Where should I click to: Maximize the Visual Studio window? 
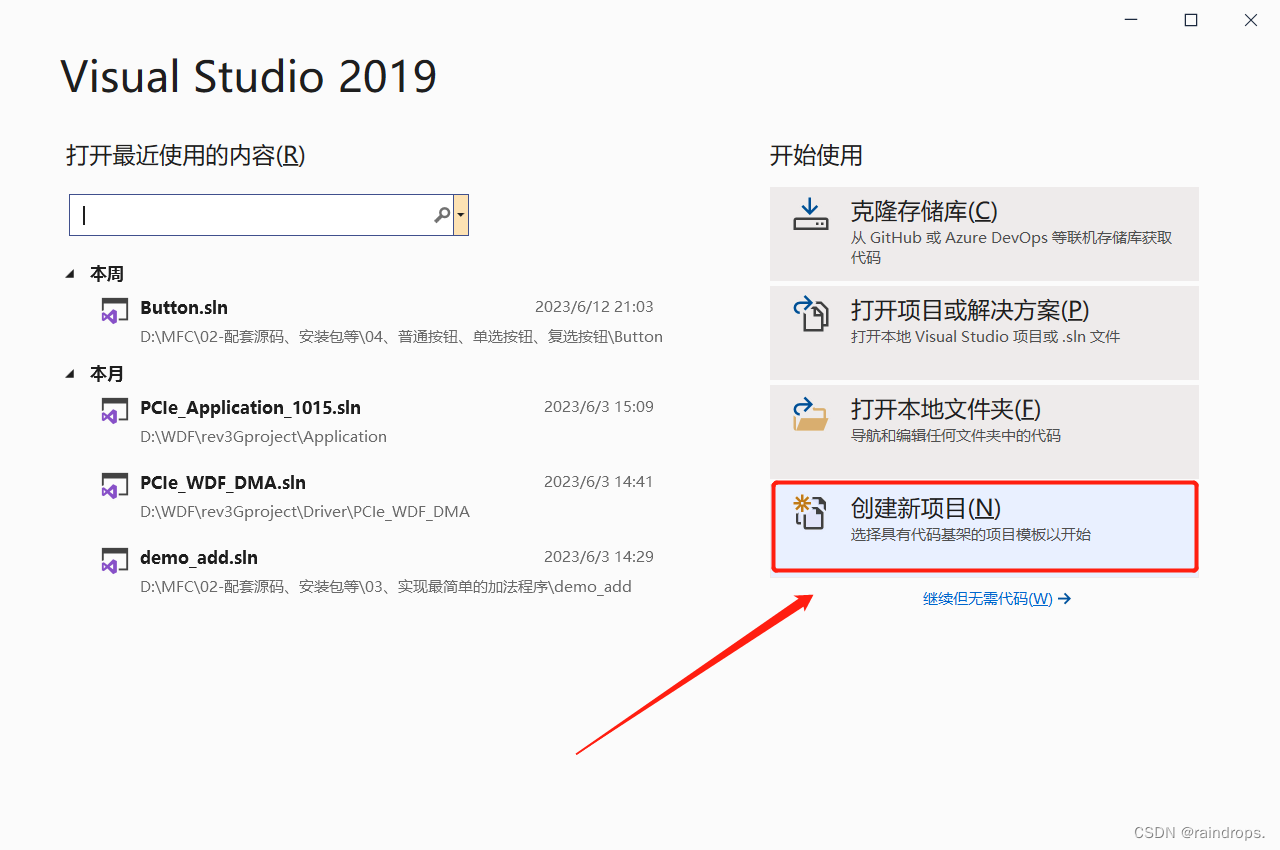click(x=1191, y=20)
